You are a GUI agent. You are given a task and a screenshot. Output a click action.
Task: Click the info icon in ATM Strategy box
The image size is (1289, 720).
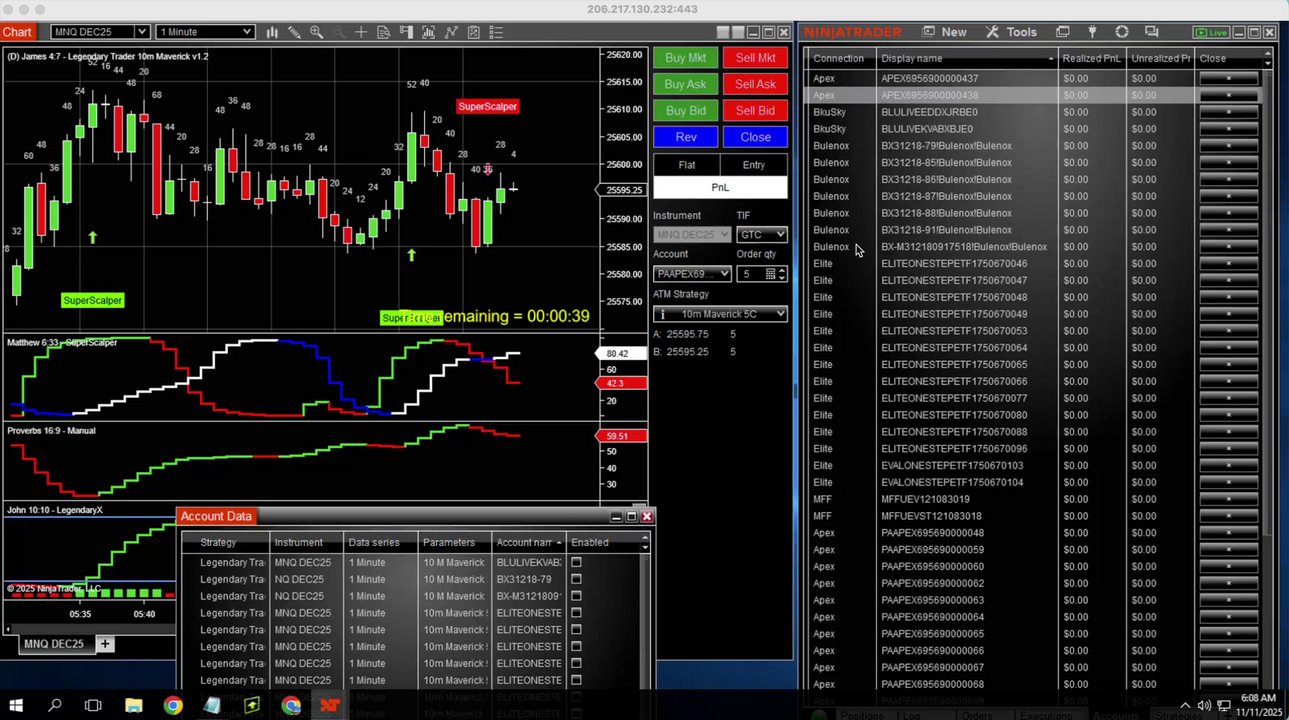point(662,314)
